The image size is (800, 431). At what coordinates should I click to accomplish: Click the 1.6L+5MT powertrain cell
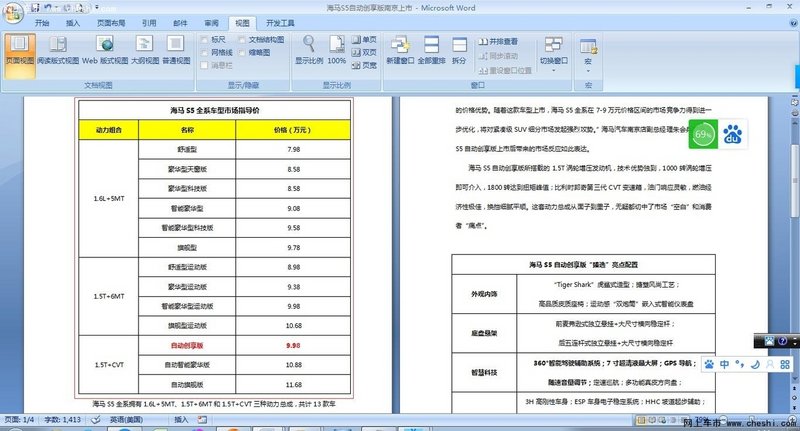tap(109, 198)
